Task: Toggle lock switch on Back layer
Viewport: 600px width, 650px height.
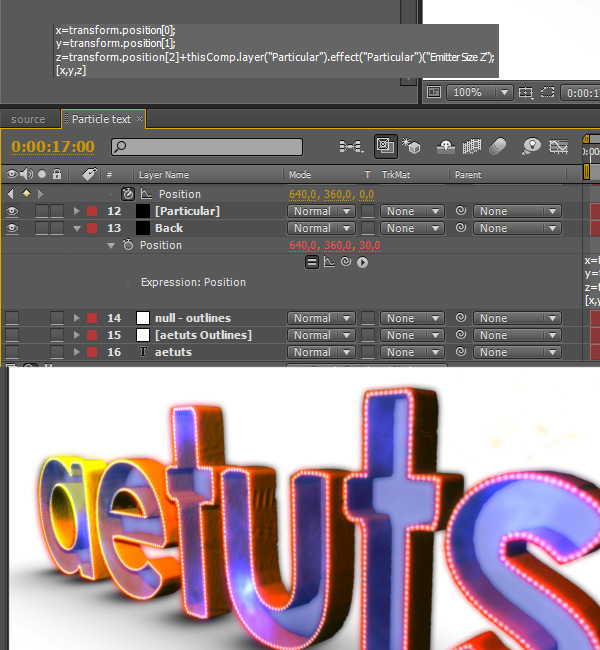Action: pos(57,228)
